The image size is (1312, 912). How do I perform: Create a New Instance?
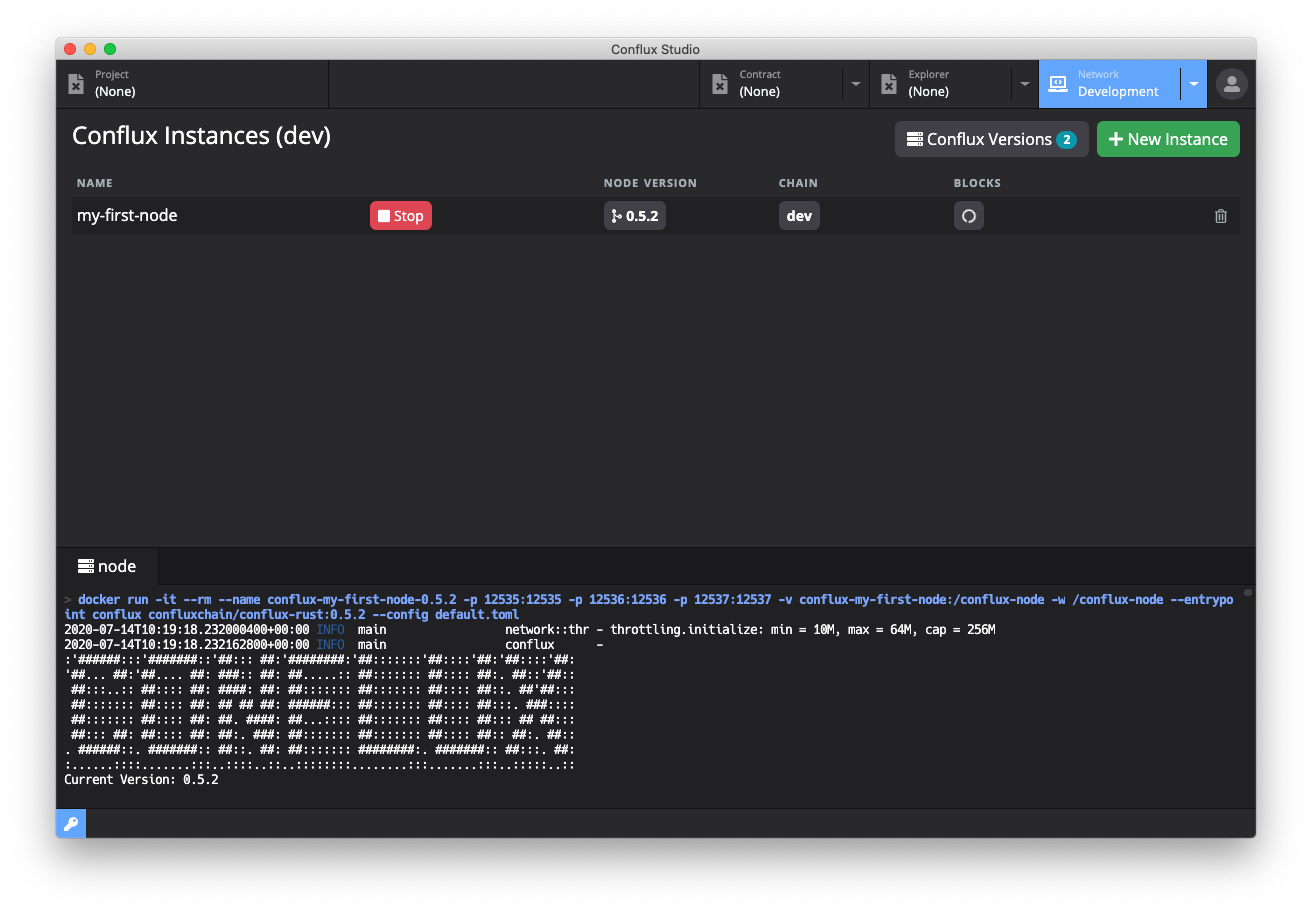click(1168, 139)
